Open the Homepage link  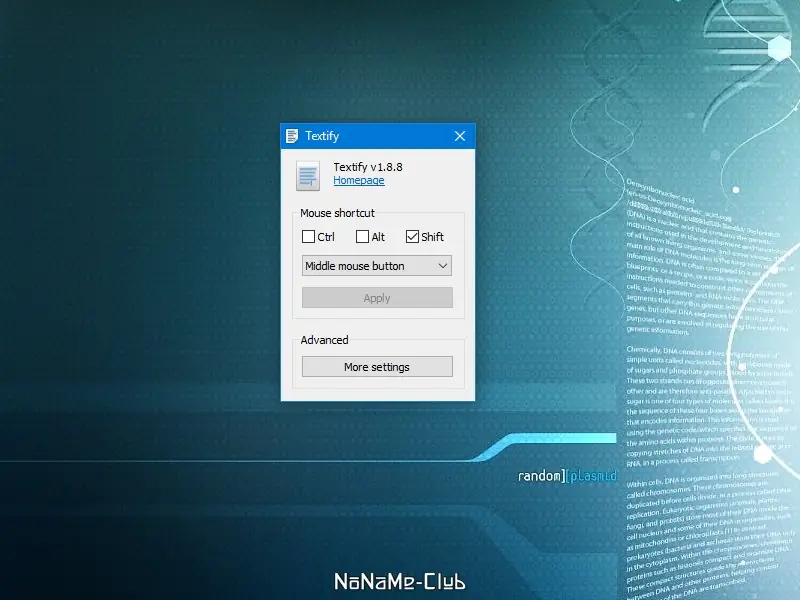[359, 180]
